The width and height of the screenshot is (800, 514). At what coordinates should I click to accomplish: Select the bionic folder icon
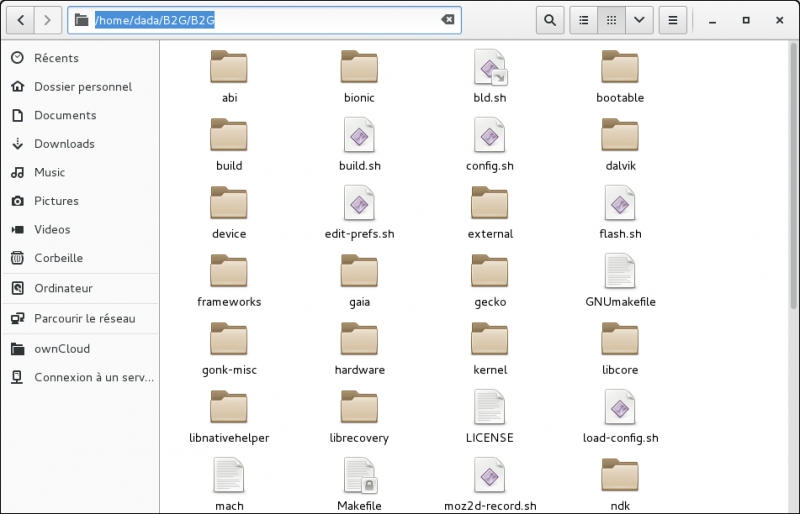click(x=359, y=67)
